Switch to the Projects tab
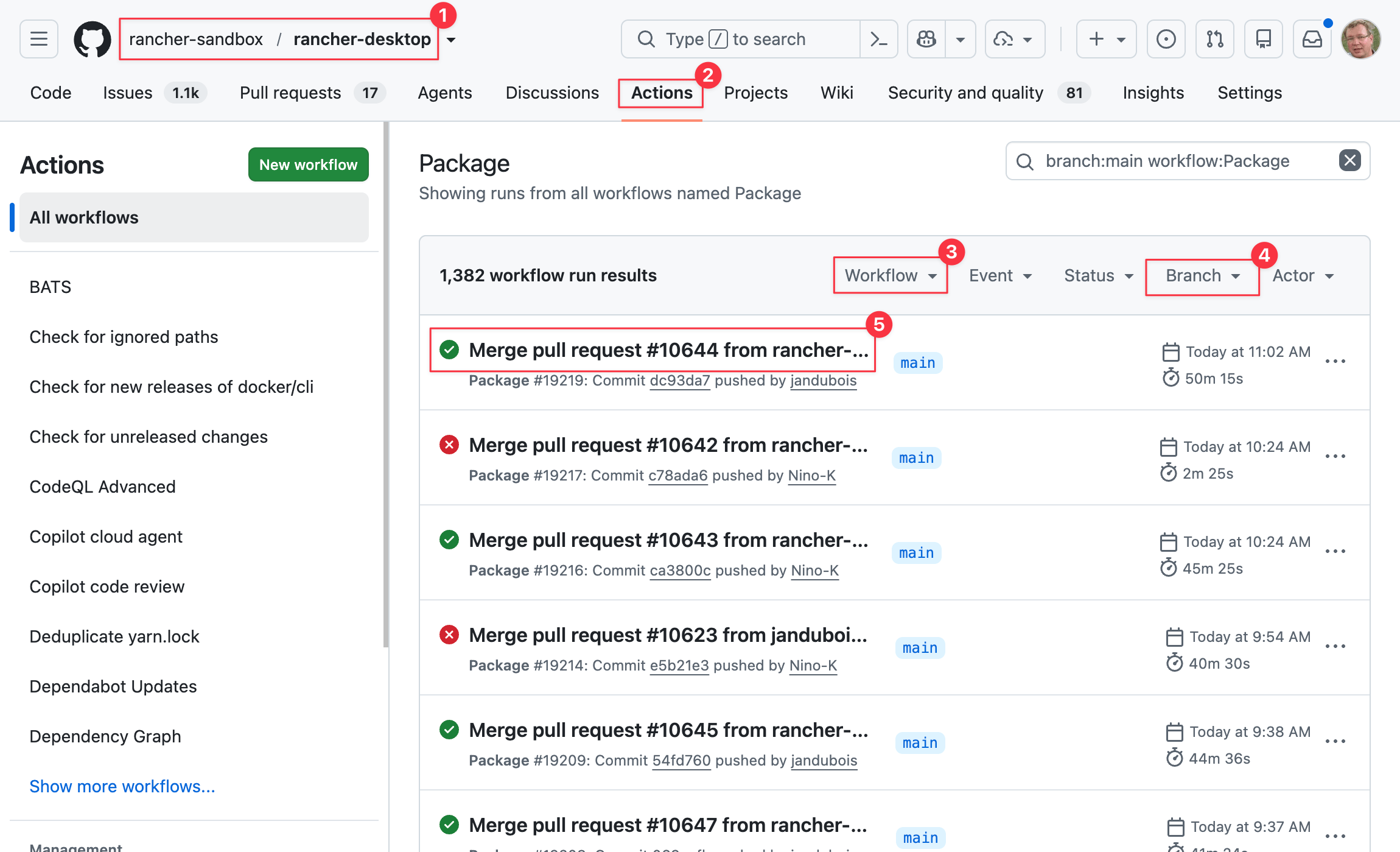Image resolution: width=1400 pixels, height=852 pixels. (755, 93)
